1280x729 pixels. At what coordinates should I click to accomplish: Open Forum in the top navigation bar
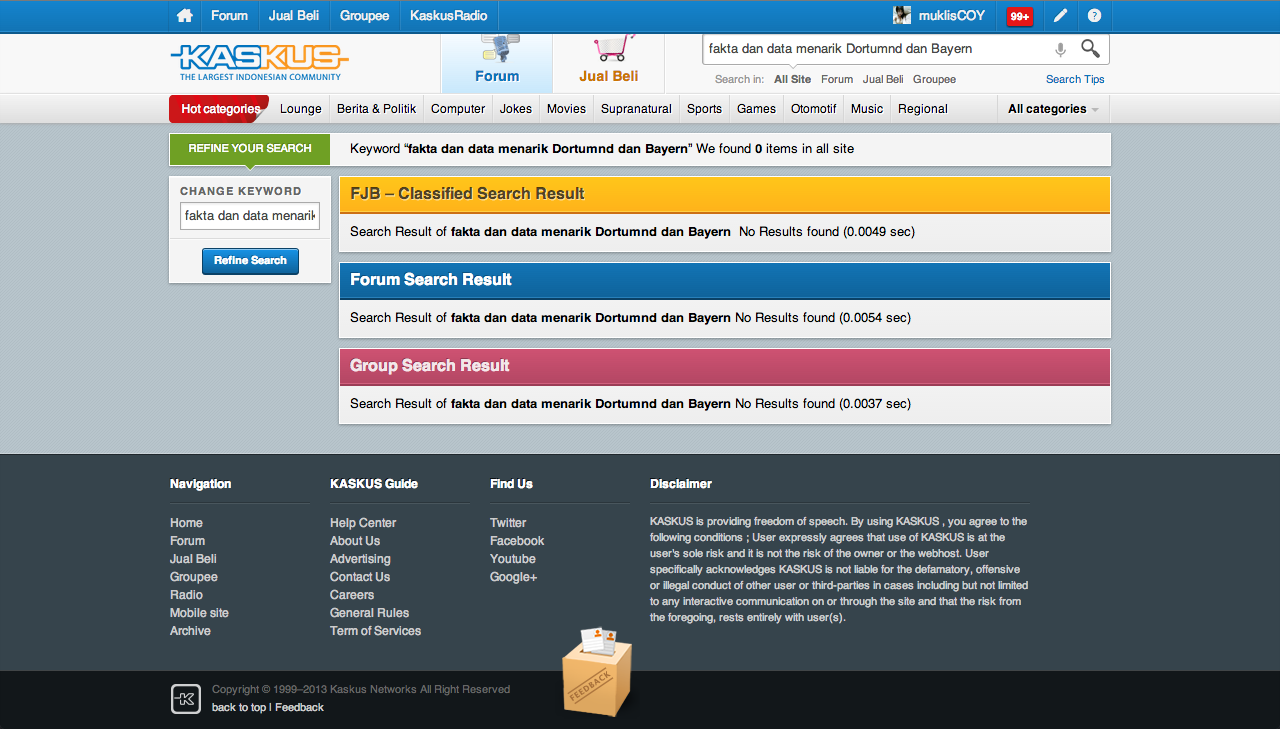[229, 16]
